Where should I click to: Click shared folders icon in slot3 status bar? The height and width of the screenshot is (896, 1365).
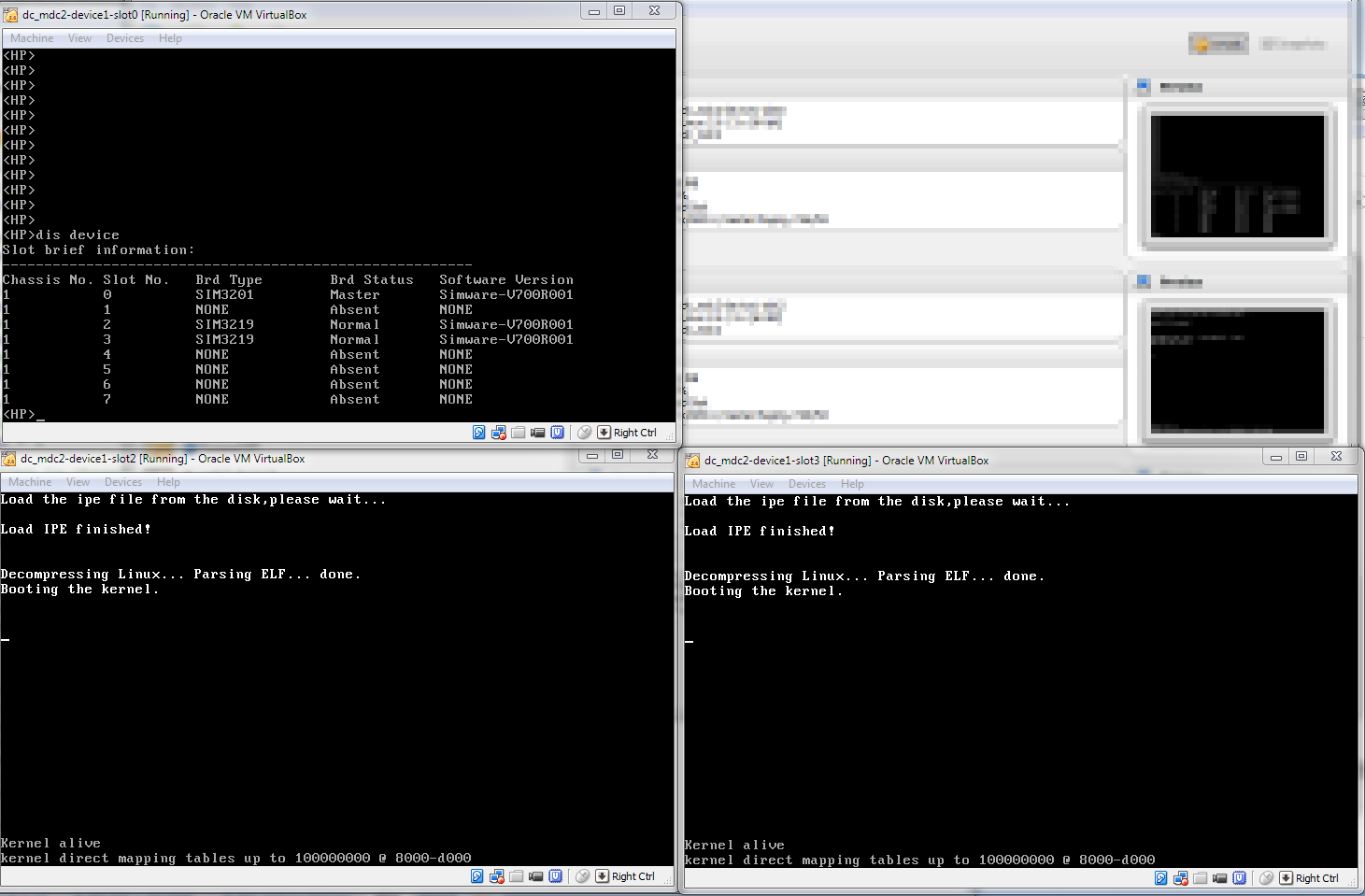1201,878
